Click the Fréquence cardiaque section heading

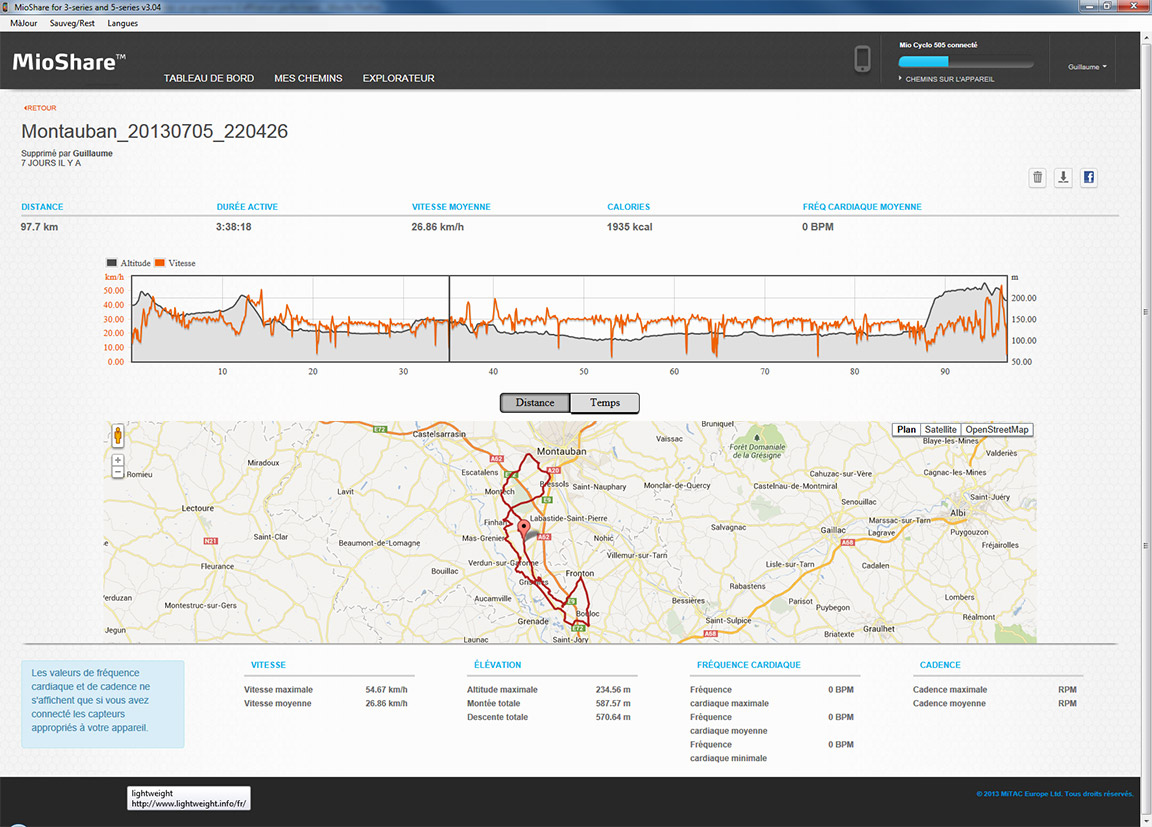tap(749, 665)
